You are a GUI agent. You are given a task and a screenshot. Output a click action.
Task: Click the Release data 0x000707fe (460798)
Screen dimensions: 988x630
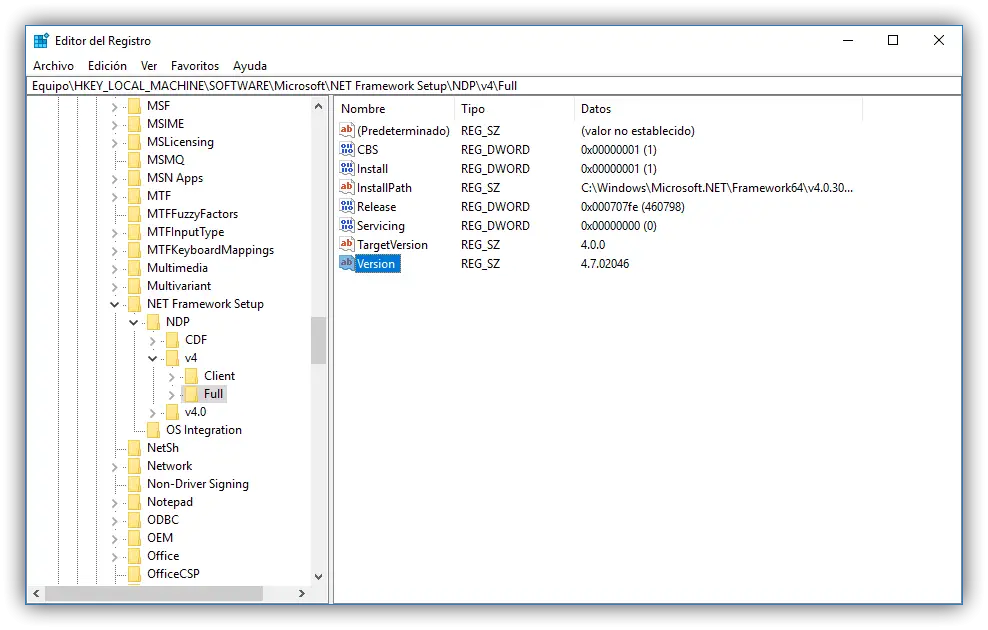[633, 207]
